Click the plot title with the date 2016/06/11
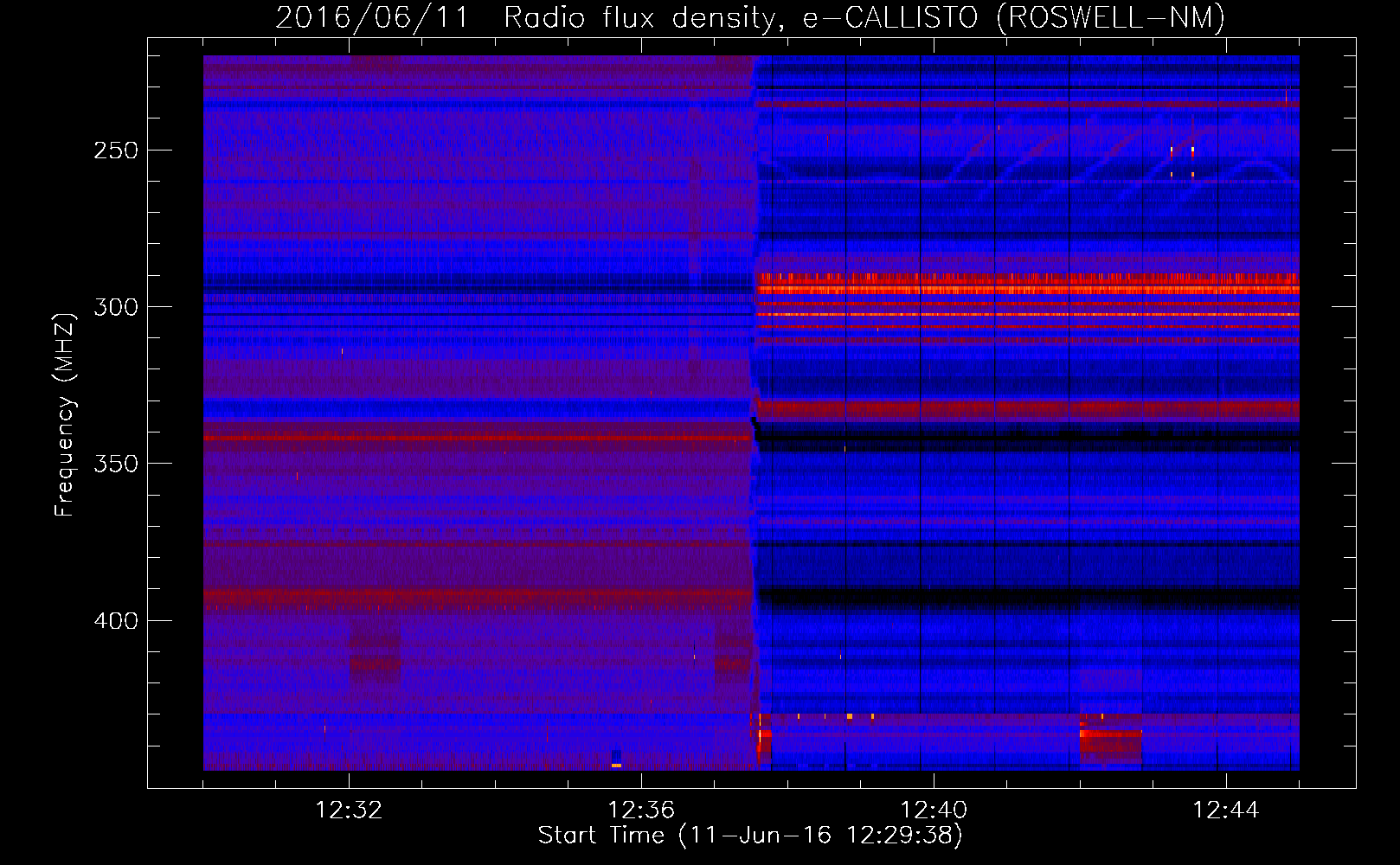1400x865 pixels. point(750,17)
